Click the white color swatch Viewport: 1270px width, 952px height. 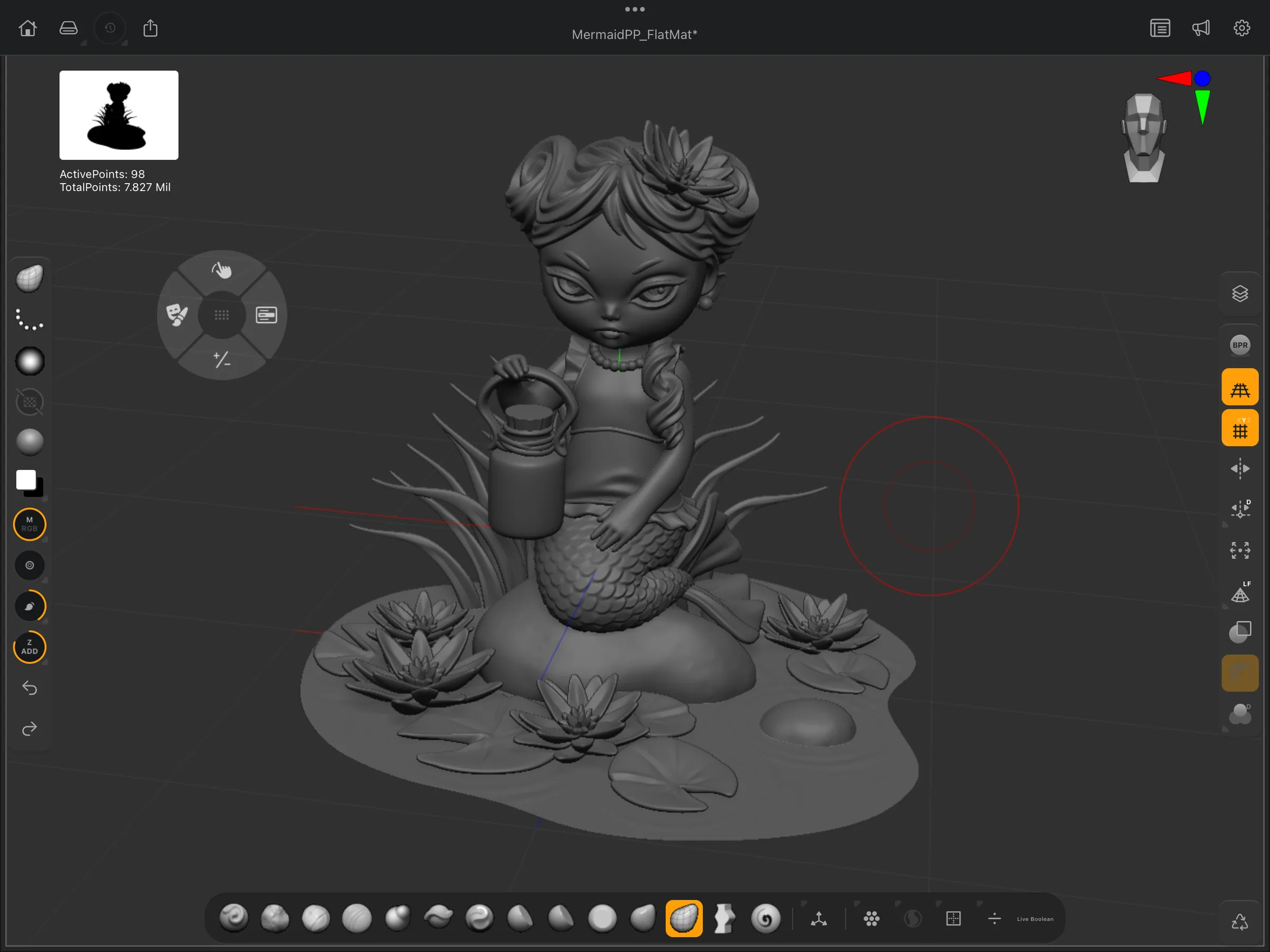coord(25,478)
